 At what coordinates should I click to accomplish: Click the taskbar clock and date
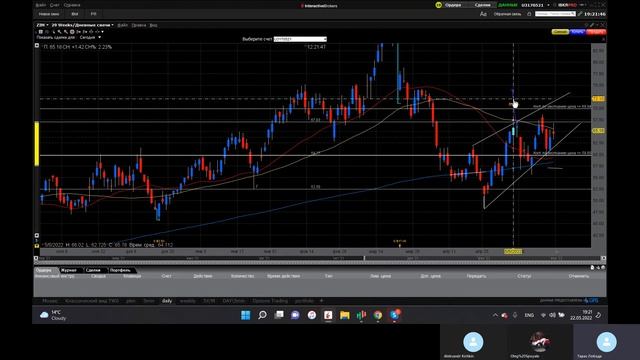[581, 315]
